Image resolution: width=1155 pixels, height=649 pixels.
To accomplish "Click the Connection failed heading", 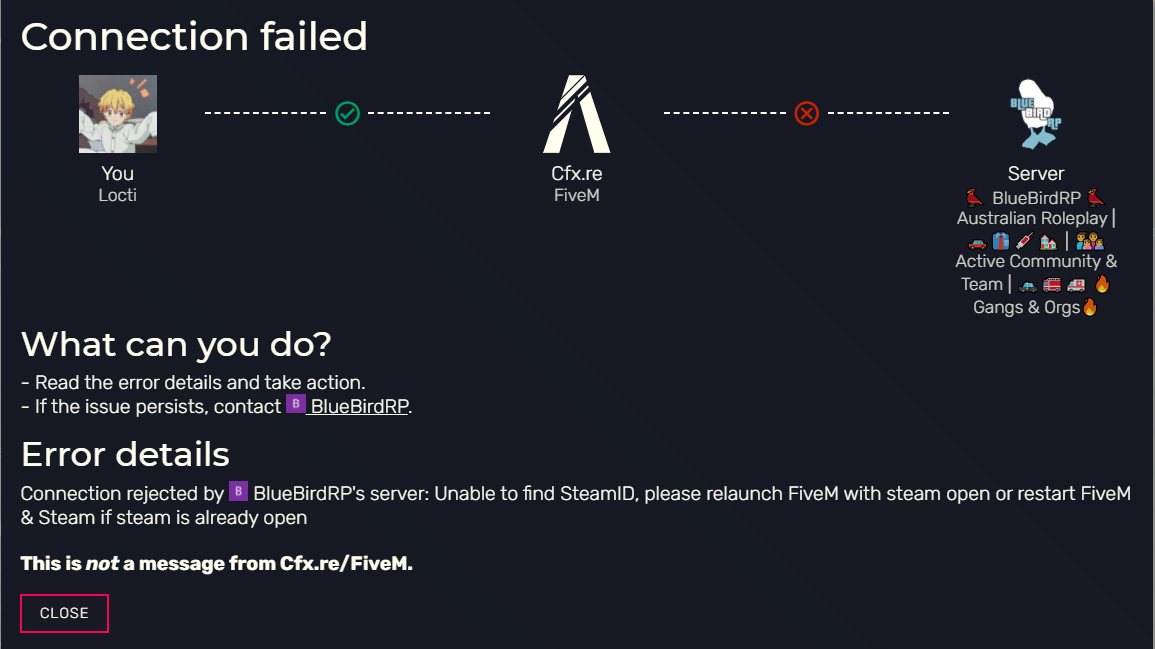I will pyautogui.click(x=194, y=37).
